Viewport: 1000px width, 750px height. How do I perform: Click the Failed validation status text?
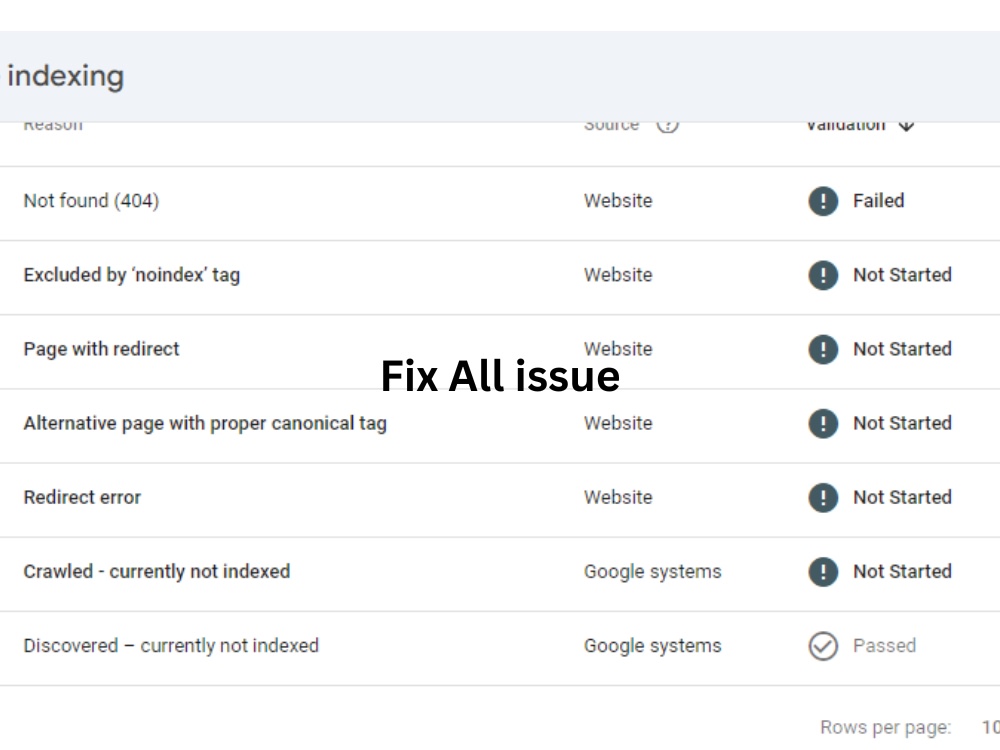(878, 201)
